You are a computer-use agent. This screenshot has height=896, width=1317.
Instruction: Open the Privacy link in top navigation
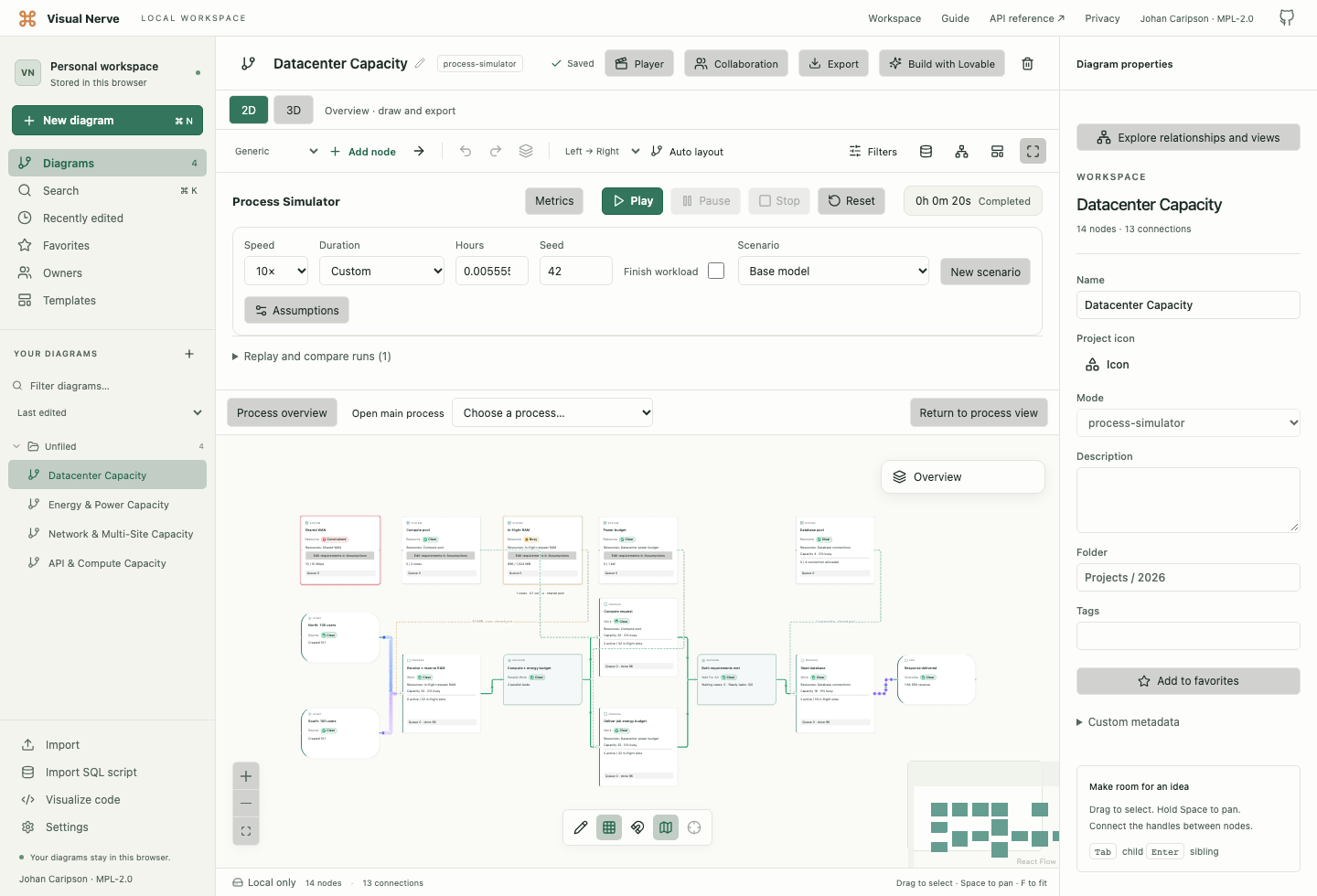1102,18
